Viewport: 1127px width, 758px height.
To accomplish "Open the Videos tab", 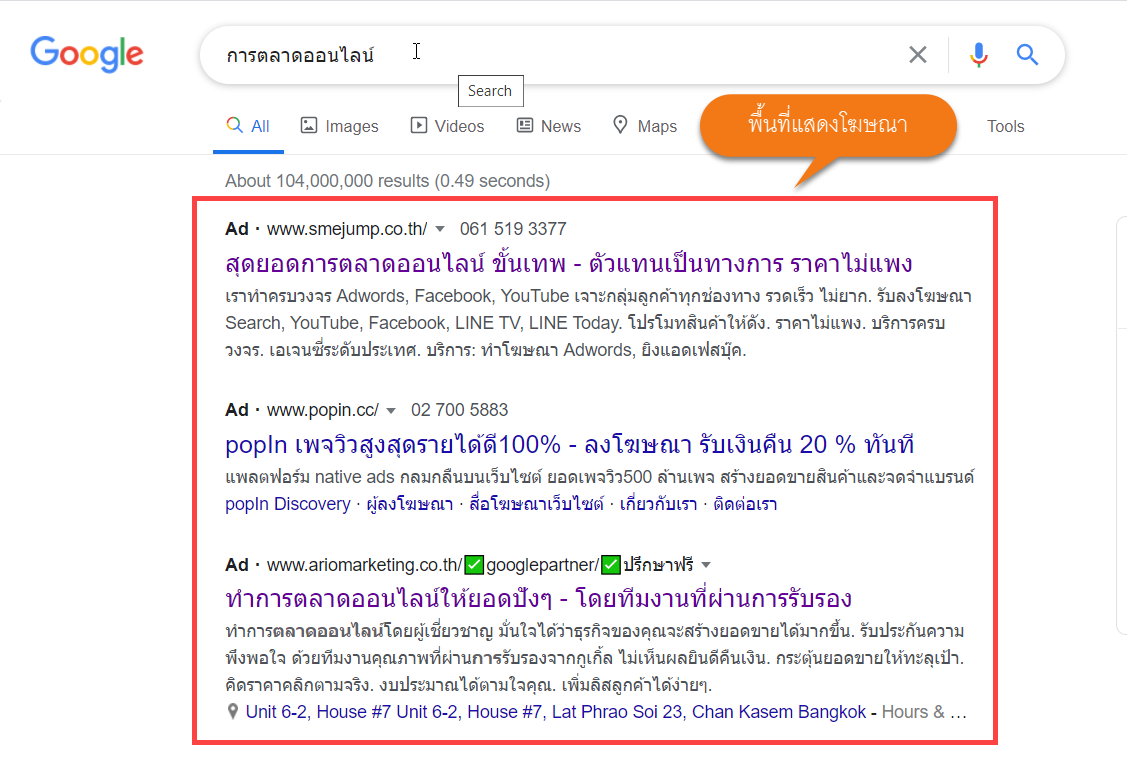I will click(447, 126).
